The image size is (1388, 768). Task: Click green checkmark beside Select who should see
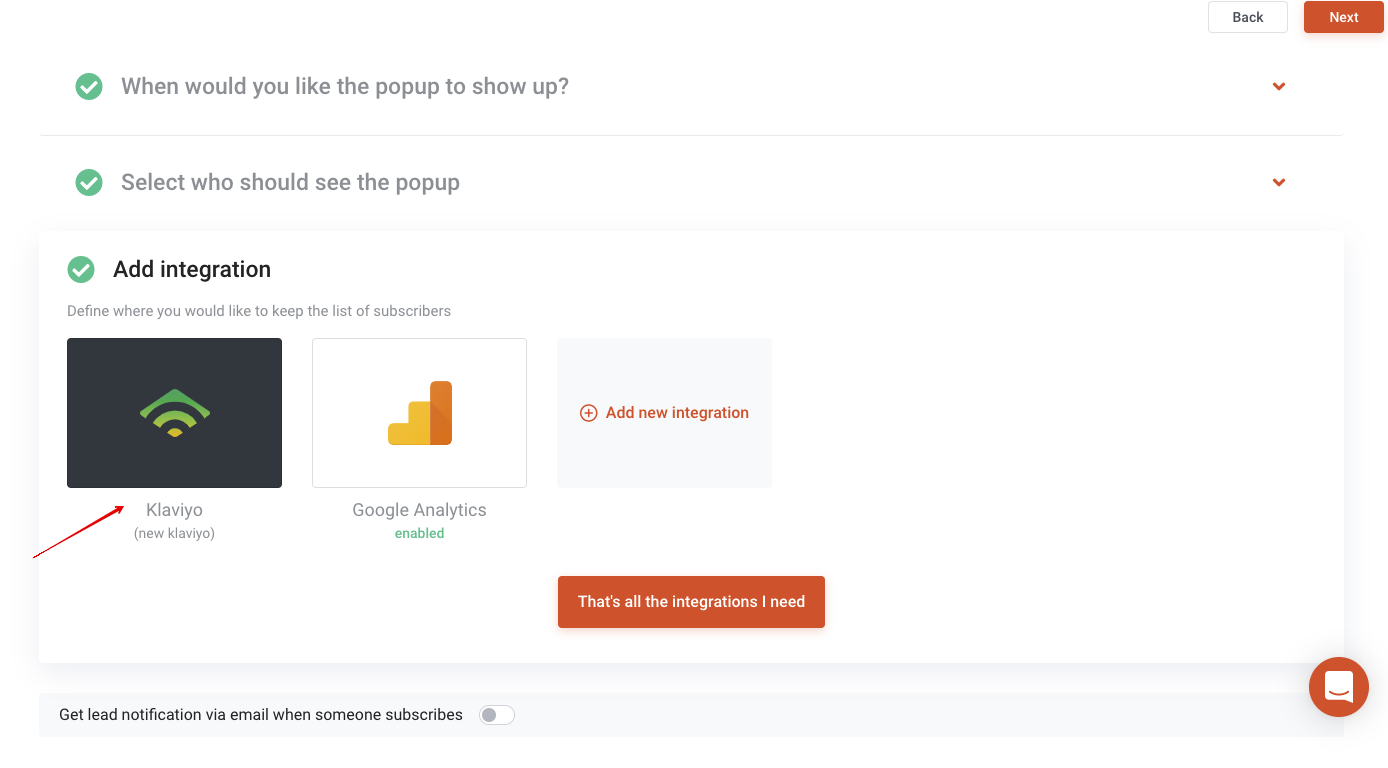(x=89, y=183)
